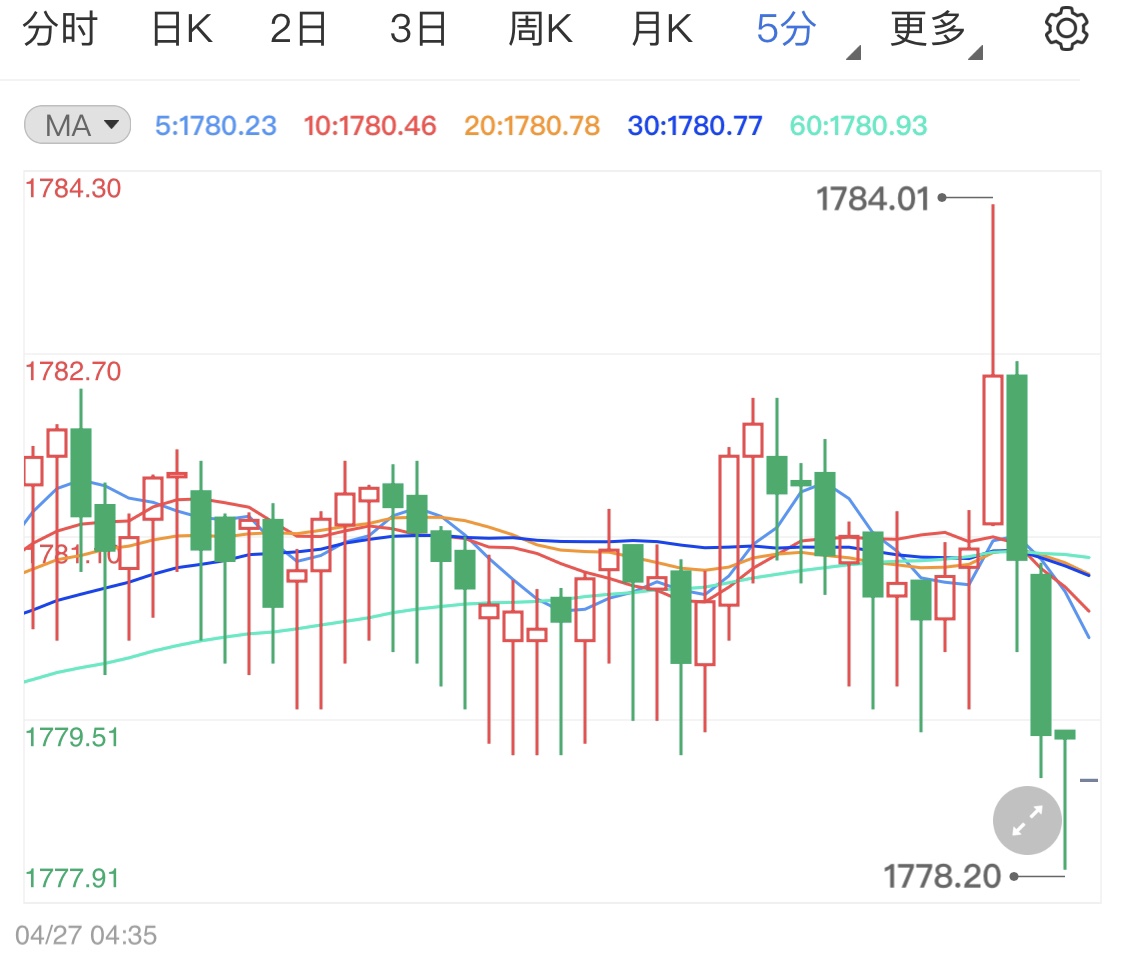Click the low price label 1778.20
The width and height of the screenshot is (1125, 965).
click(x=941, y=876)
